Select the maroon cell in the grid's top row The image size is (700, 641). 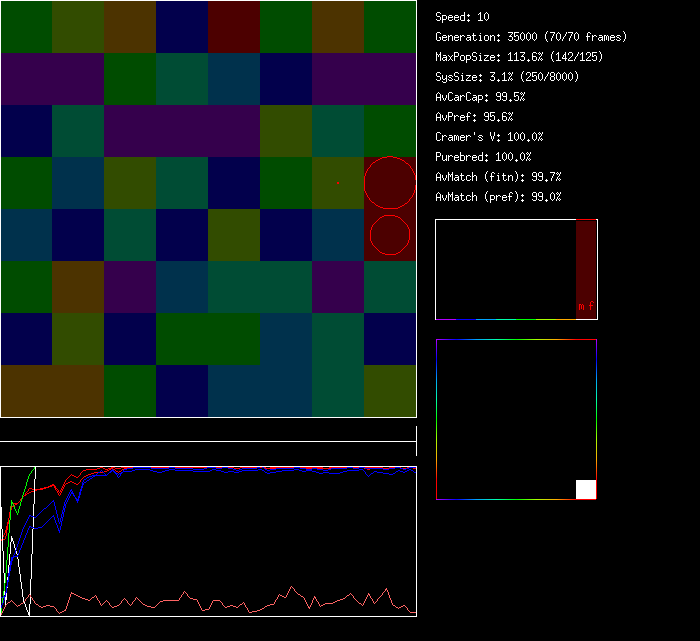tap(234, 27)
